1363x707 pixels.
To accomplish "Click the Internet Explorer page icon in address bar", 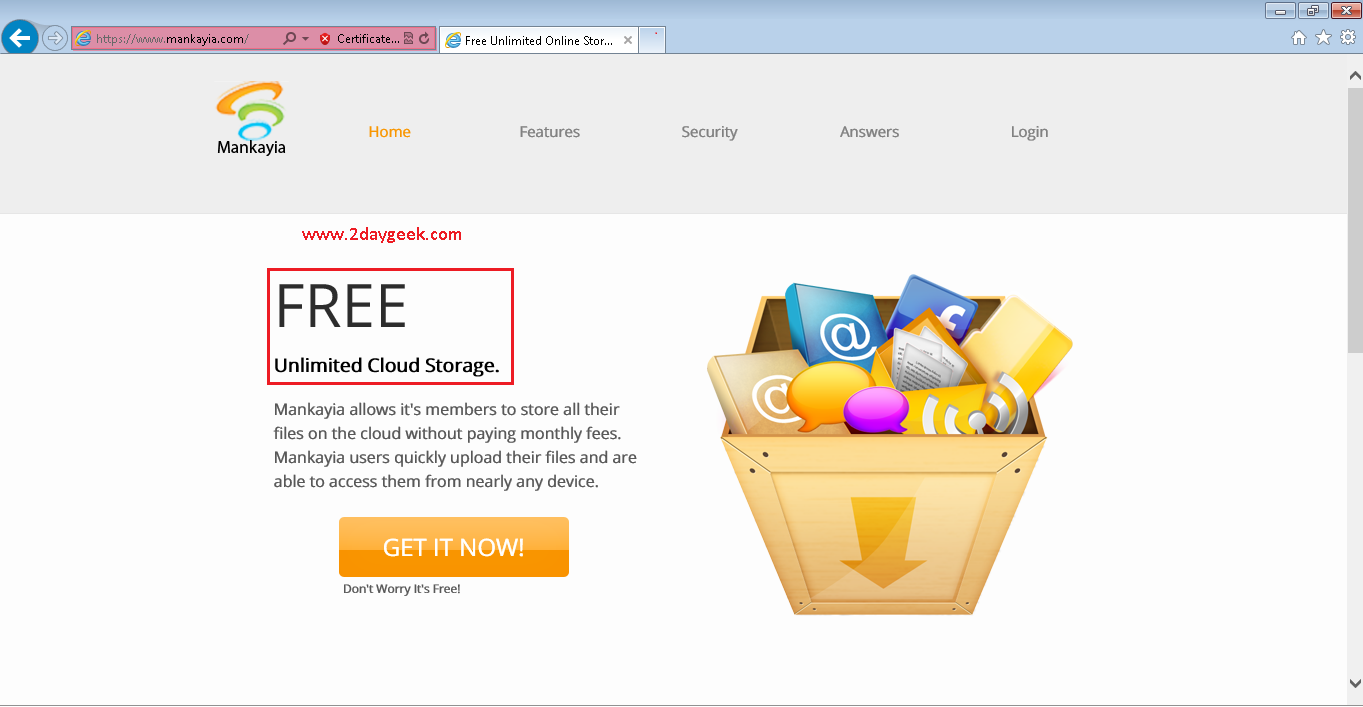I will coord(84,39).
